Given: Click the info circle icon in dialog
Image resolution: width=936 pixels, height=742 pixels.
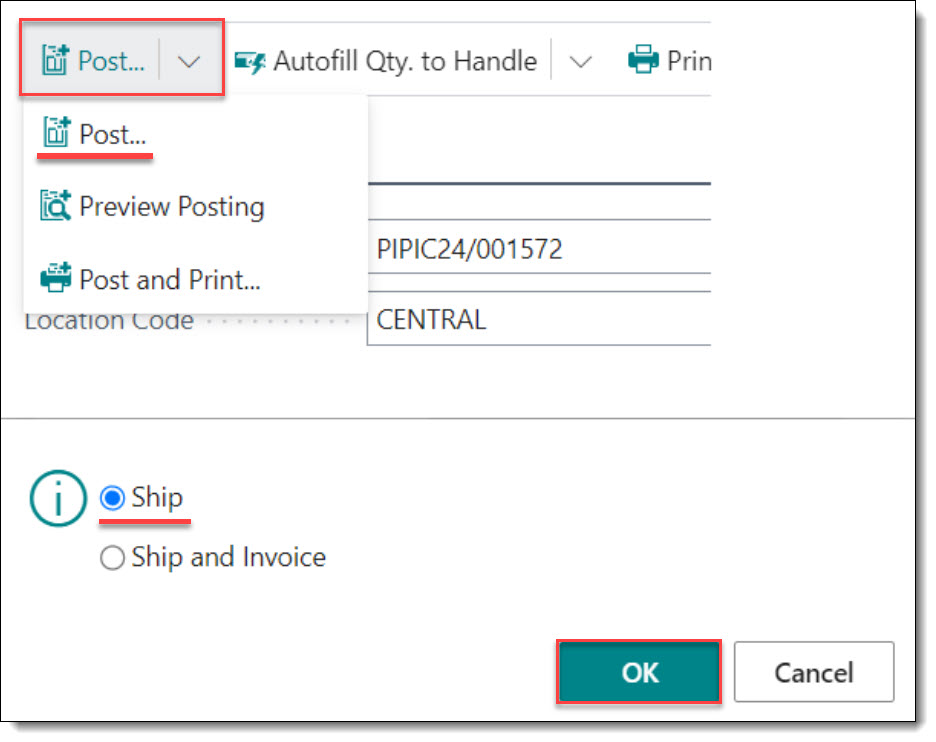Looking at the screenshot, I should (58, 499).
